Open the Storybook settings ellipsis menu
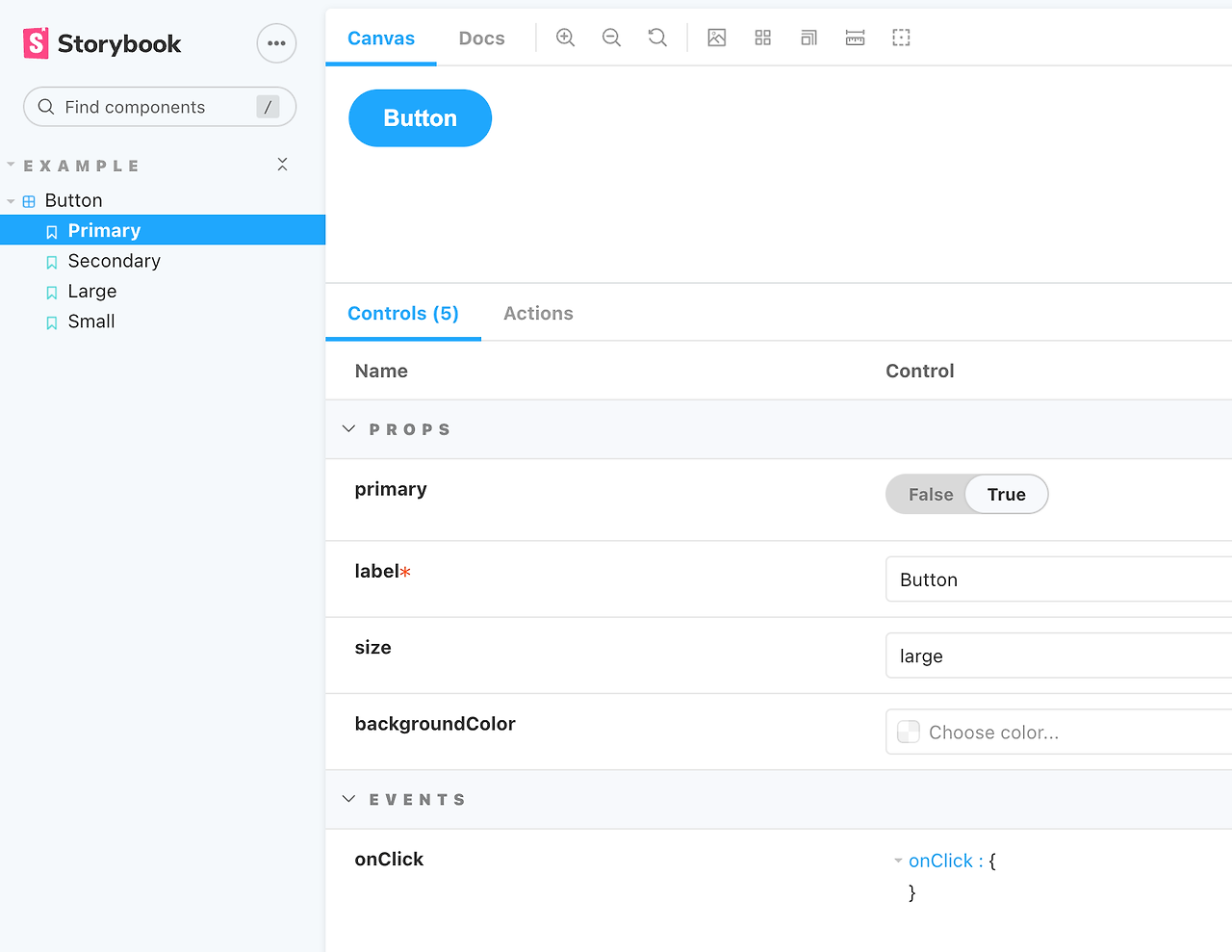Screen dimensions: 1232x952 (276, 43)
